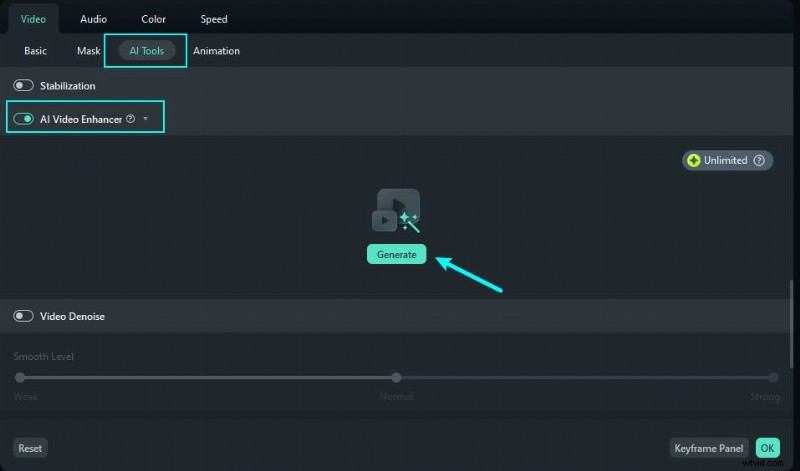Enable the Stabilization toggle
This screenshot has width=800, height=471.
(x=23, y=86)
